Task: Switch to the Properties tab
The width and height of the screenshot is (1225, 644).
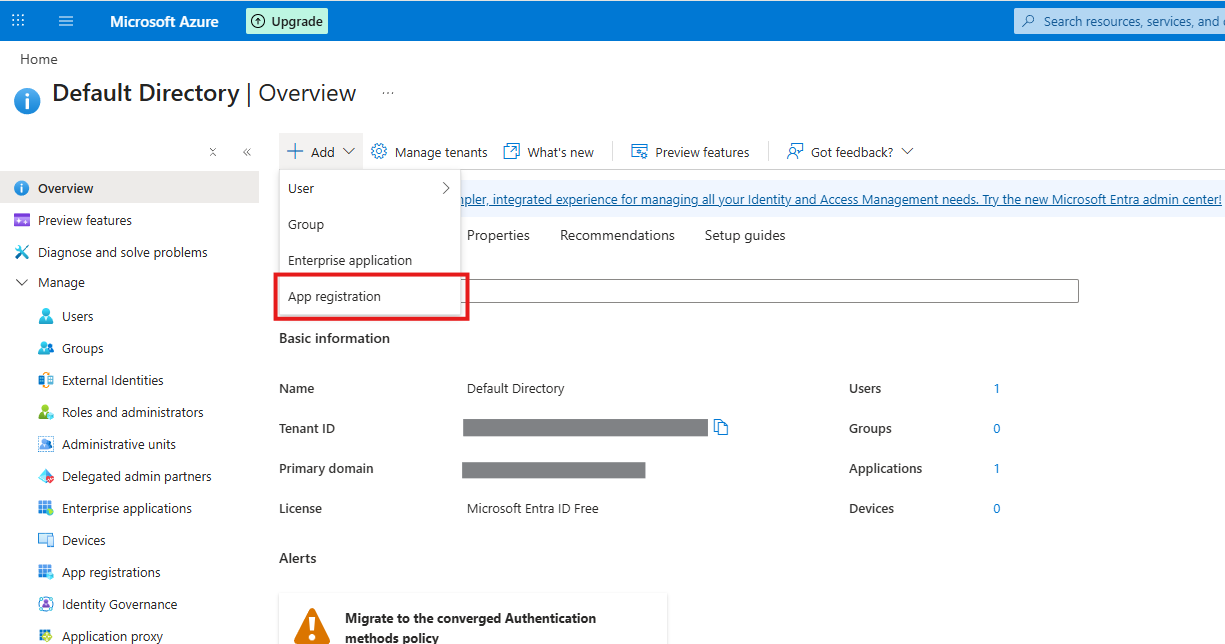Action: coord(498,235)
